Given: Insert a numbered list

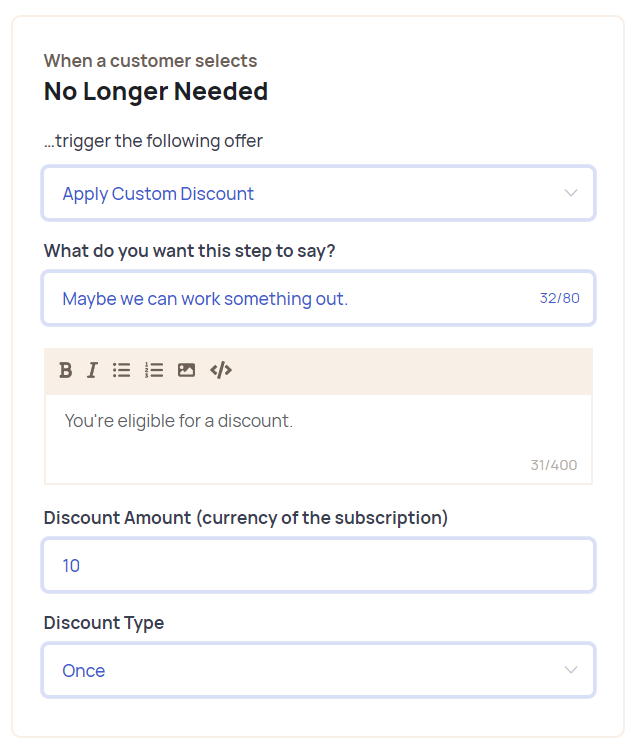Looking at the screenshot, I should click(x=153, y=370).
